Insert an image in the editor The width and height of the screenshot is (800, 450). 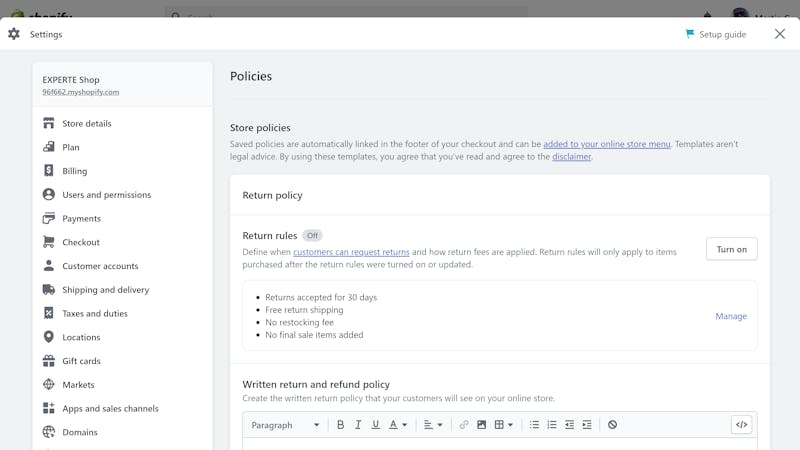click(x=481, y=424)
